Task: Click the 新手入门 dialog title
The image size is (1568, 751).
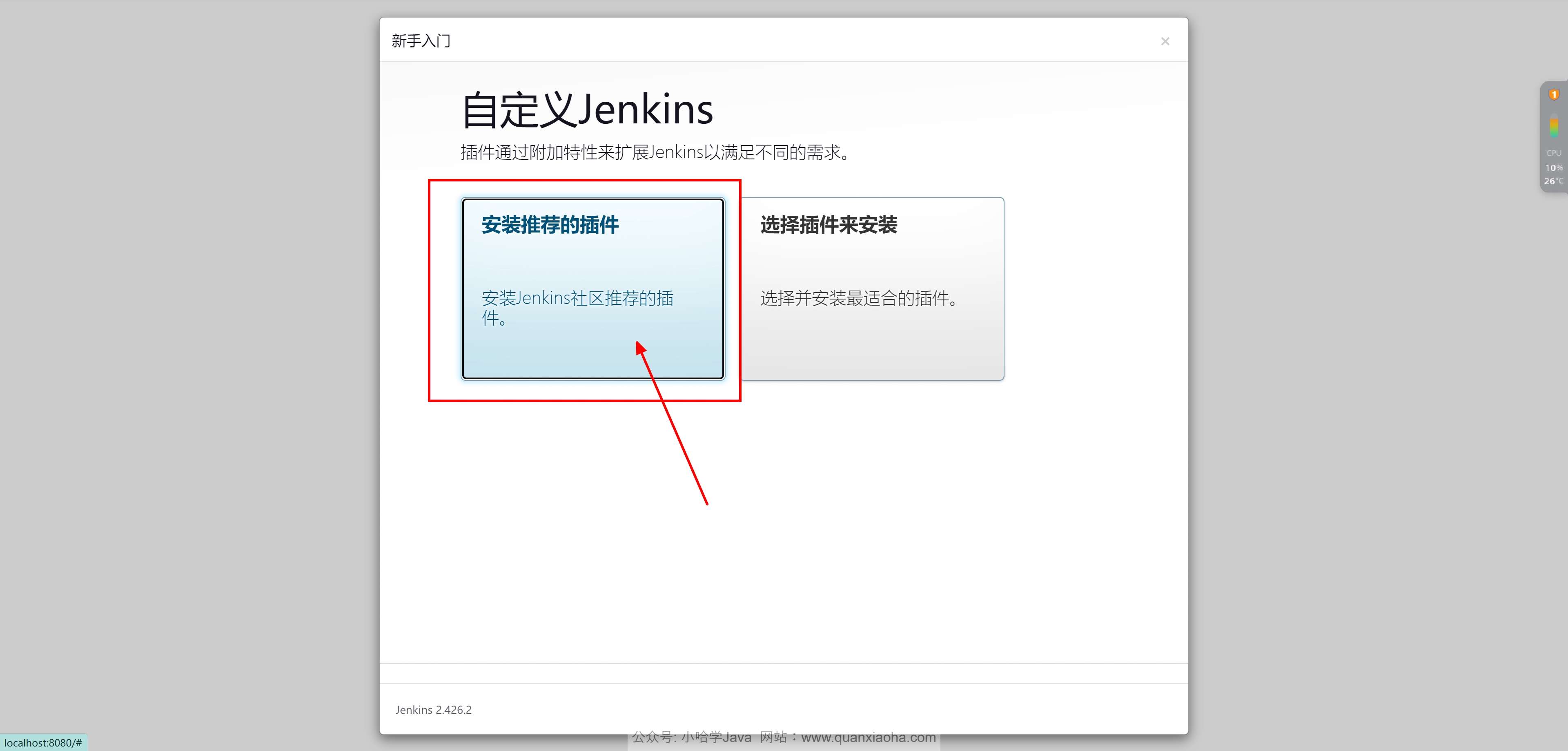Action: [421, 41]
